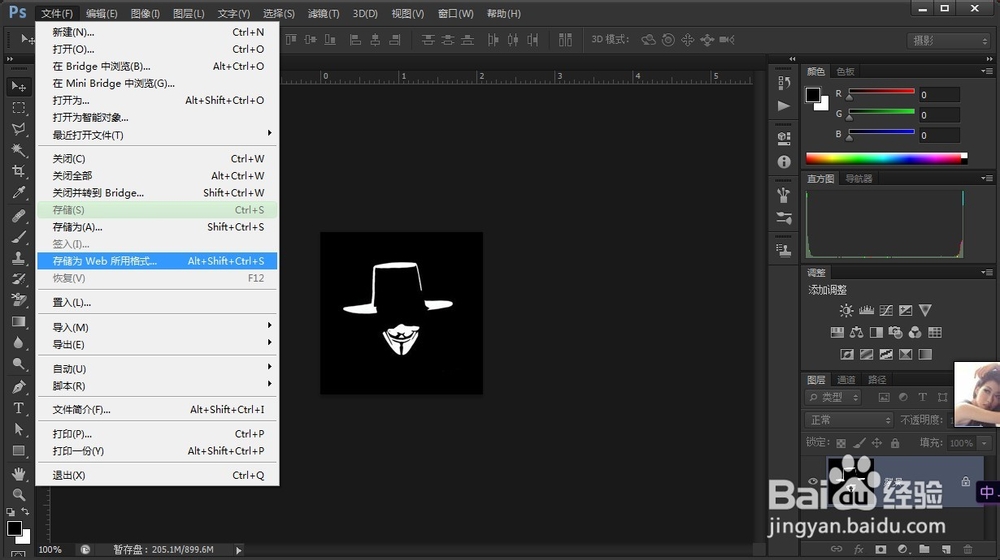Screen dimensions: 1000x560
Task: Select the Eyedropper tool
Action: coord(18,193)
